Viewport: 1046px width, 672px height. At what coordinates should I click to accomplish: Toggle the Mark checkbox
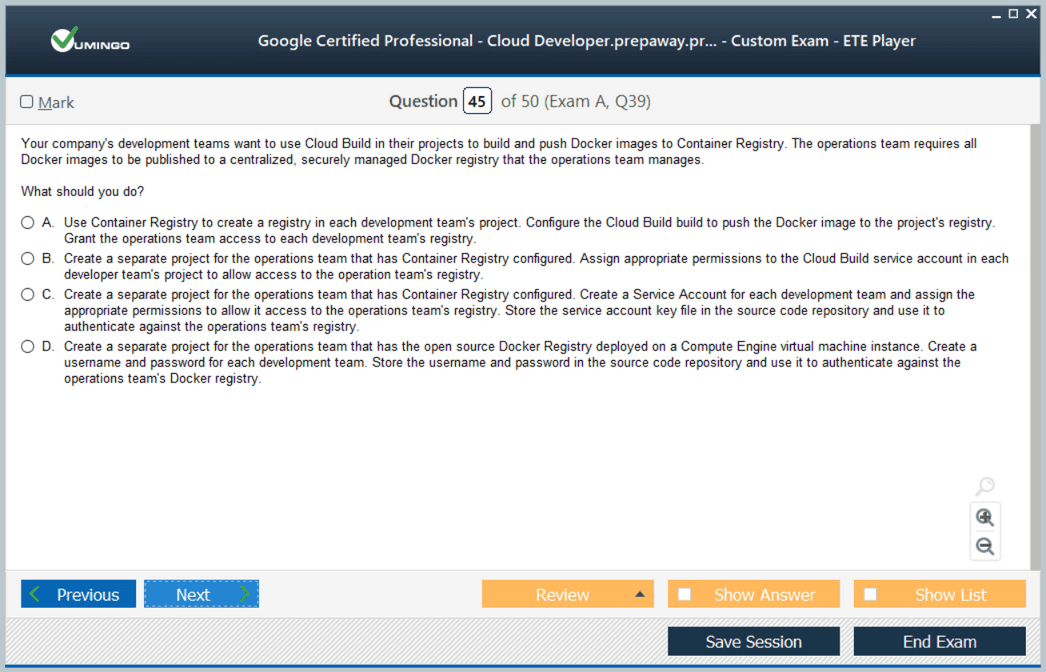[x=27, y=102]
